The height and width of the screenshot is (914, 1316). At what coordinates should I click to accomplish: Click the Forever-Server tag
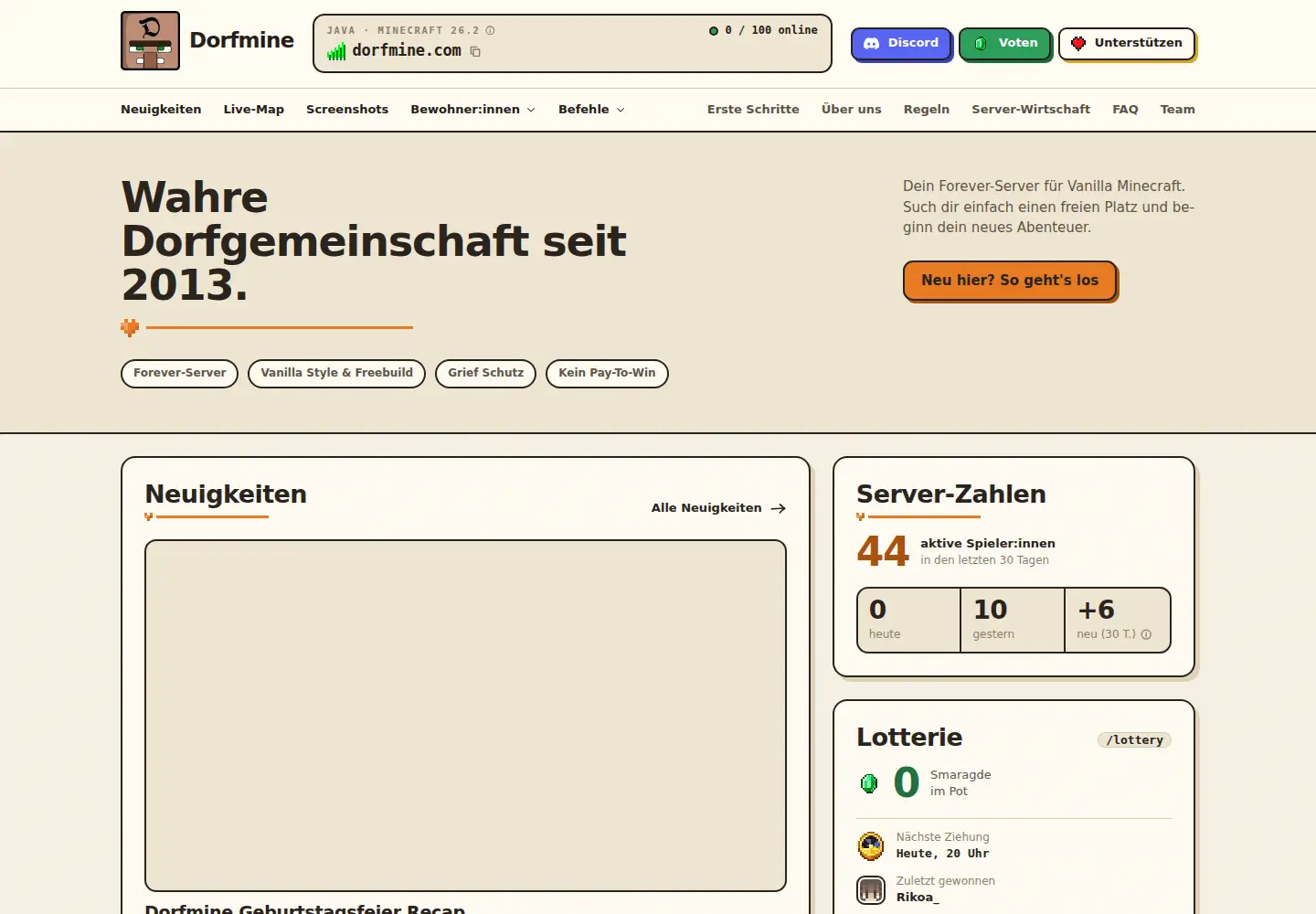(179, 373)
